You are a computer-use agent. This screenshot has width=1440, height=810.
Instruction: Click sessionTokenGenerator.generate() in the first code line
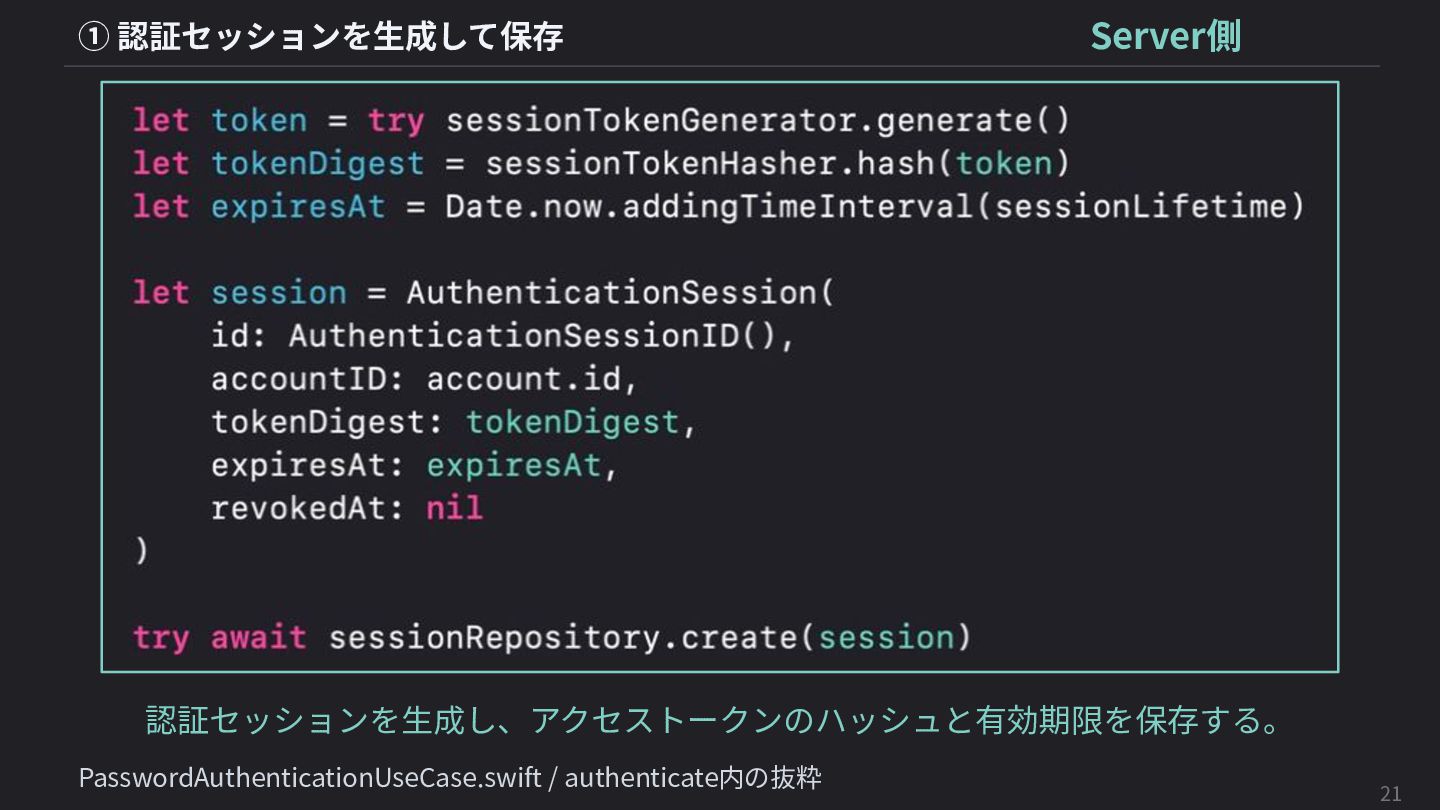(758, 120)
